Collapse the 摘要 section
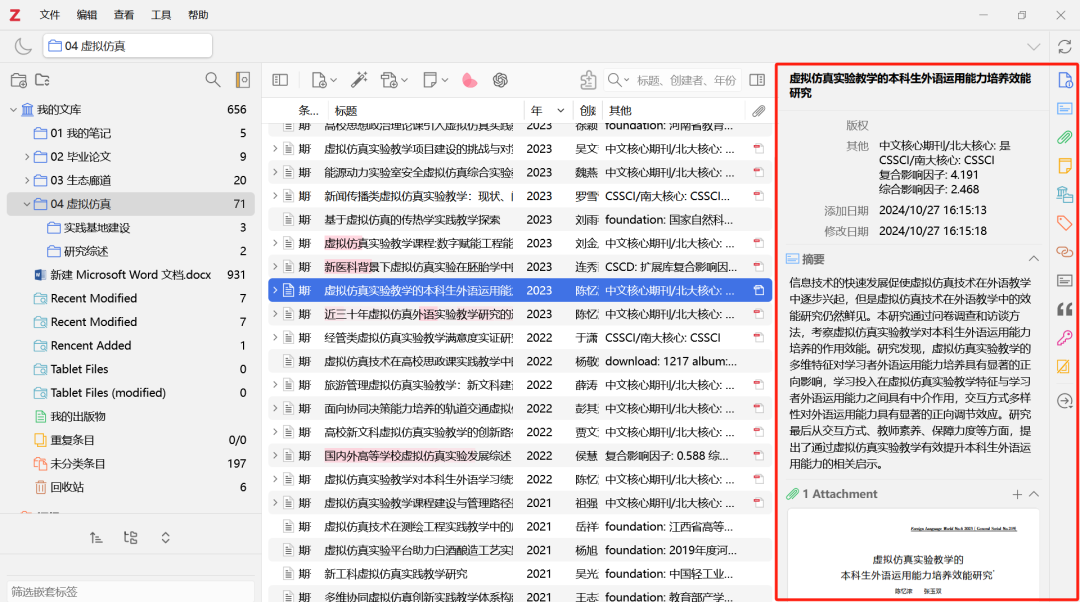The height and width of the screenshot is (602, 1080). coord(1034,259)
